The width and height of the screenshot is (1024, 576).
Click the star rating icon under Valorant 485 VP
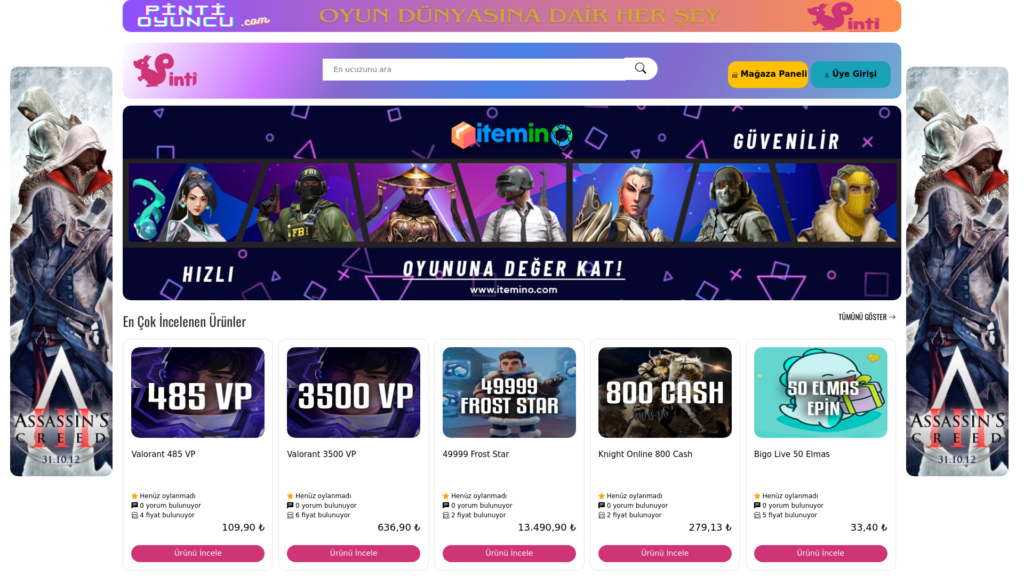(x=135, y=496)
